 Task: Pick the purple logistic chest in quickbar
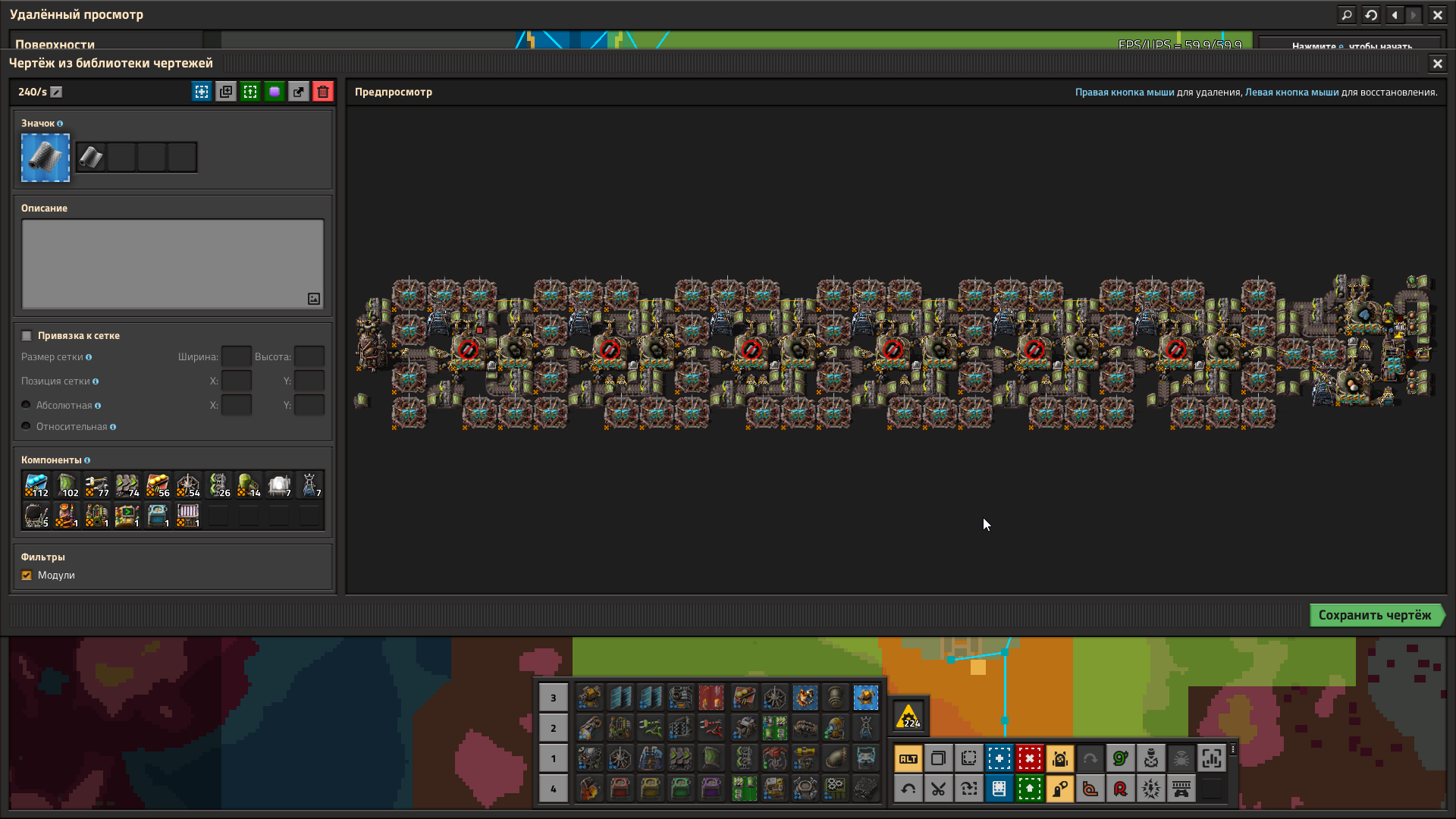point(711,789)
